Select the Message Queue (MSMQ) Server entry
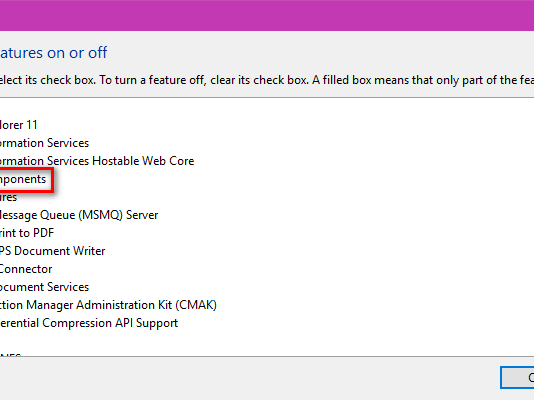 [x=79, y=215]
